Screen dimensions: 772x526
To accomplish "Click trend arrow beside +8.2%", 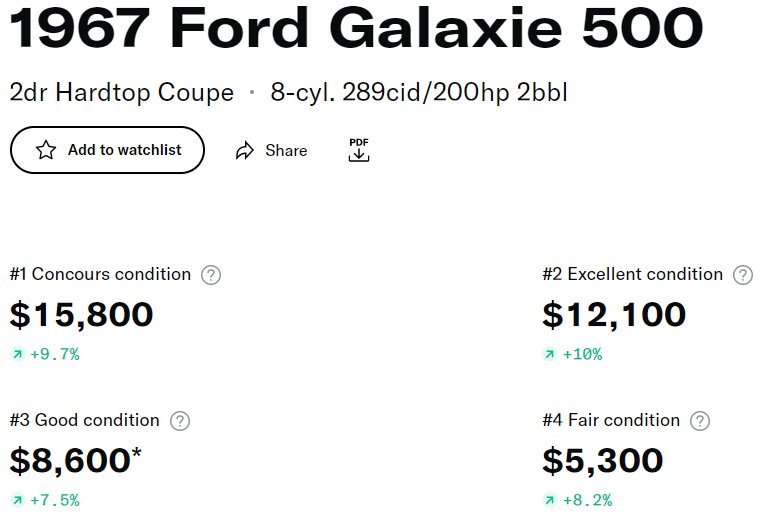I will (x=549, y=500).
